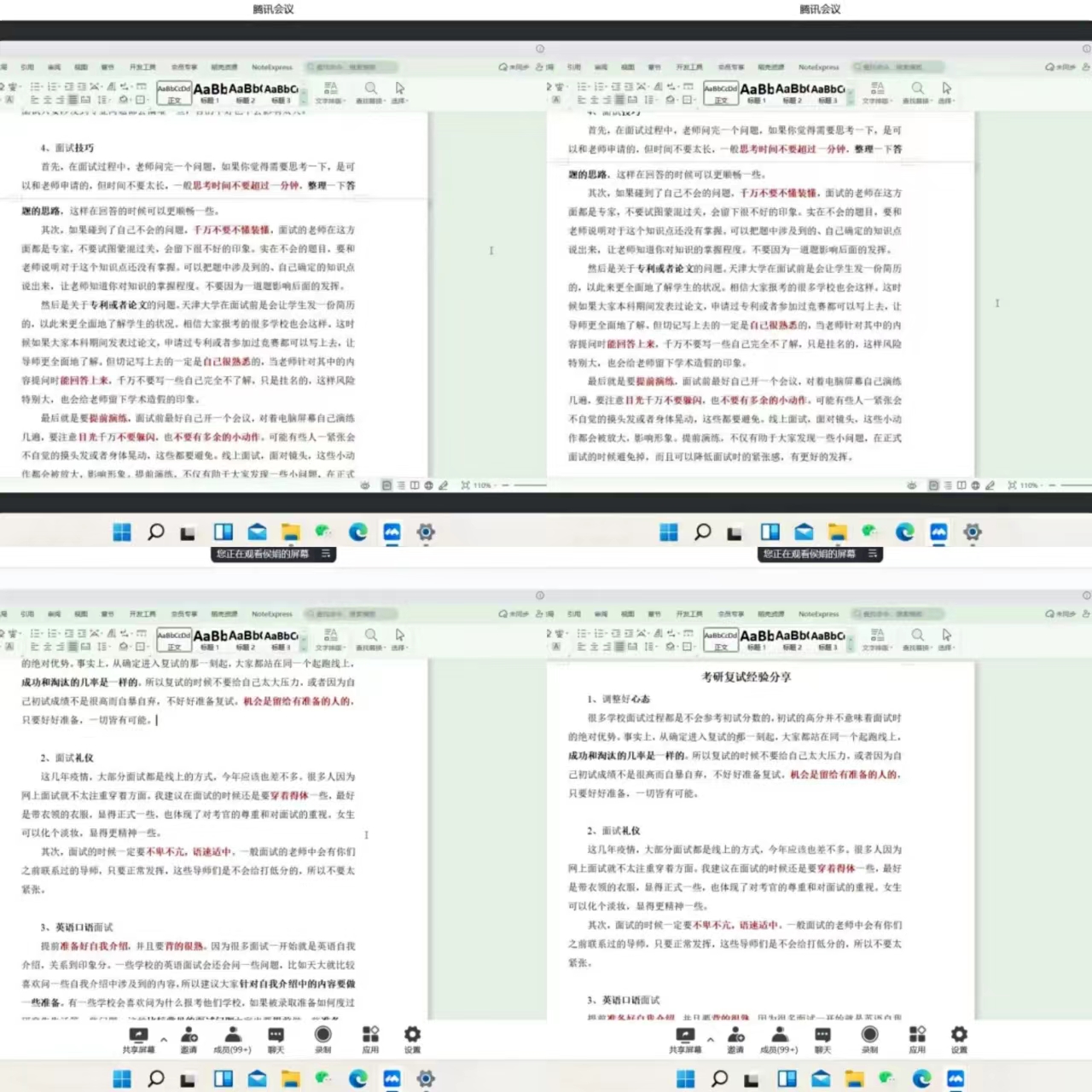The width and height of the screenshot is (1092, 1092).
Task: Open 聊天 chat in pane starting 的绝对优势
Action: (276, 1040)
